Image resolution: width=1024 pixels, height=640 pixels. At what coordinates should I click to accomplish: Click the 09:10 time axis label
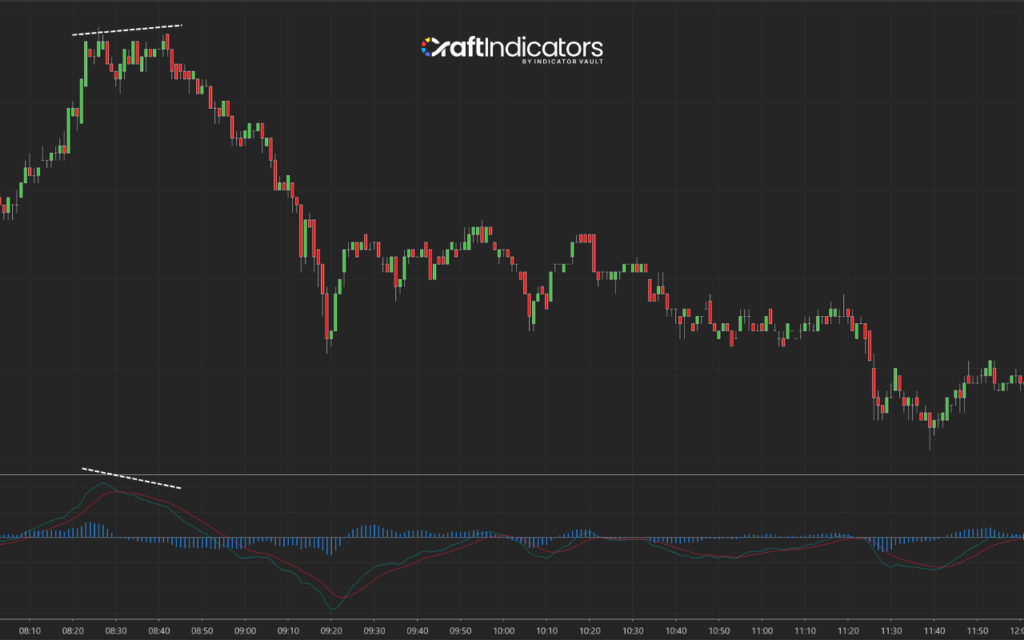point(288,631)
